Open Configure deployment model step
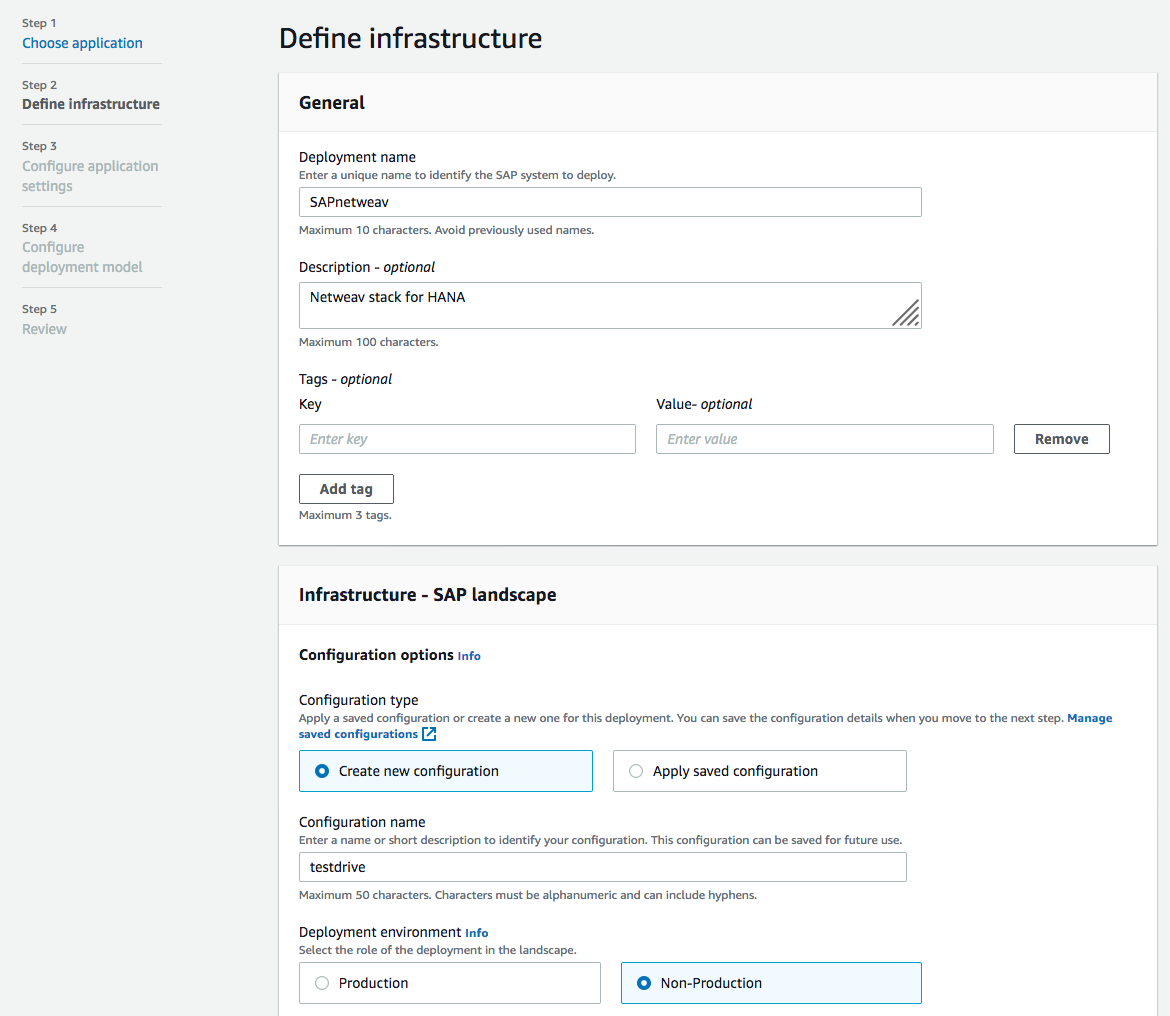Viewport: 1170px width, 1016px height. click(82, 257)
